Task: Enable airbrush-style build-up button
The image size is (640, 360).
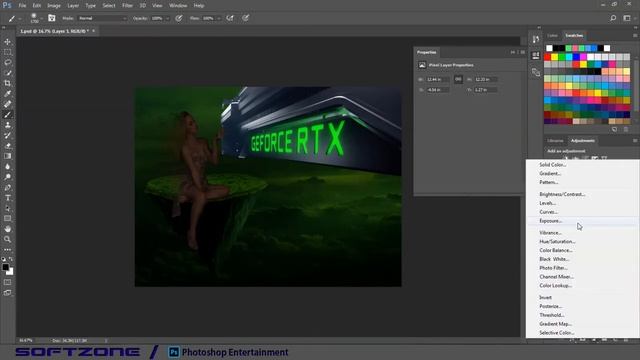Action: coord(230,18)
